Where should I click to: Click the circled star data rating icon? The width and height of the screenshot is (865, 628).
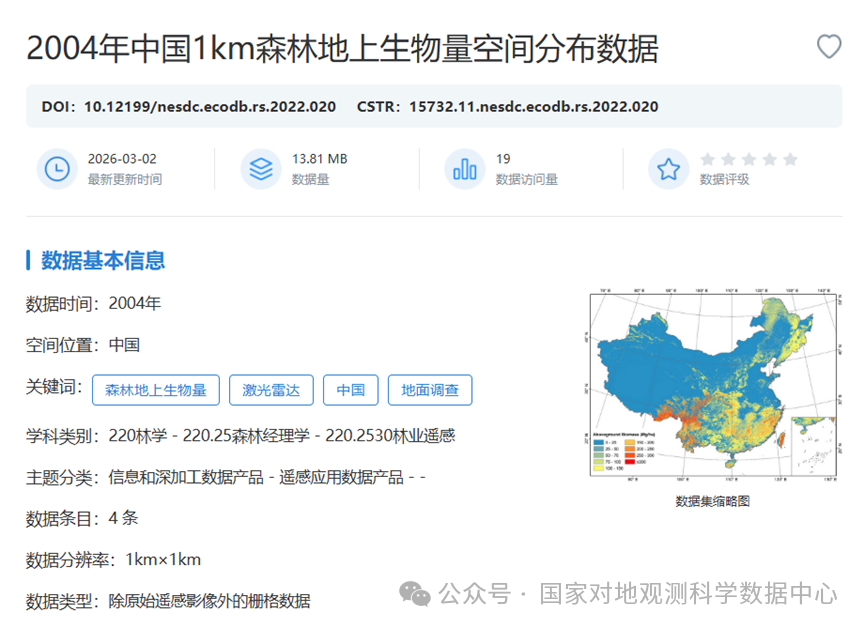669,168
